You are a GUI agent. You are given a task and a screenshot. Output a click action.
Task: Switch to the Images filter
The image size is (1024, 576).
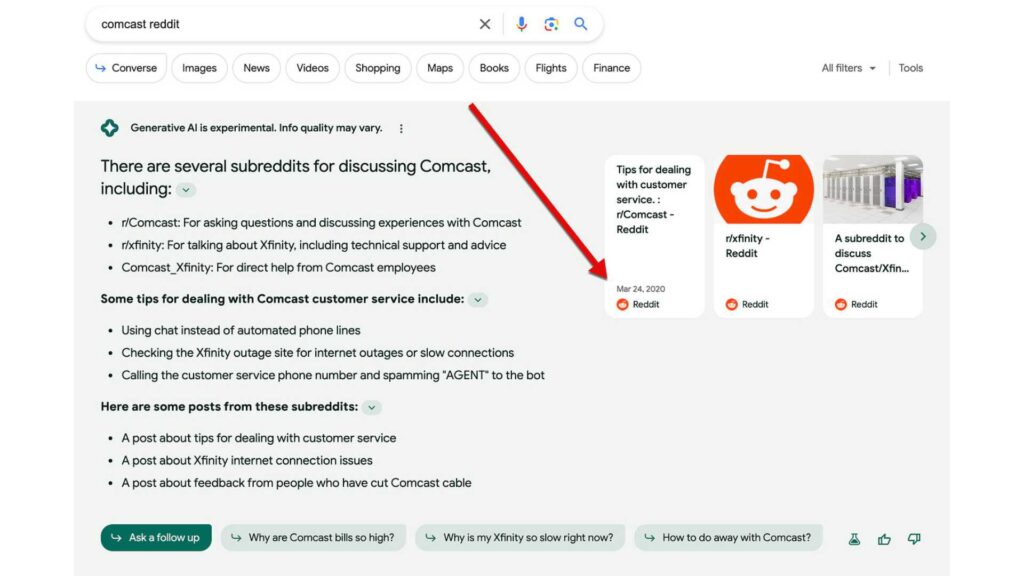pos(199,68)
